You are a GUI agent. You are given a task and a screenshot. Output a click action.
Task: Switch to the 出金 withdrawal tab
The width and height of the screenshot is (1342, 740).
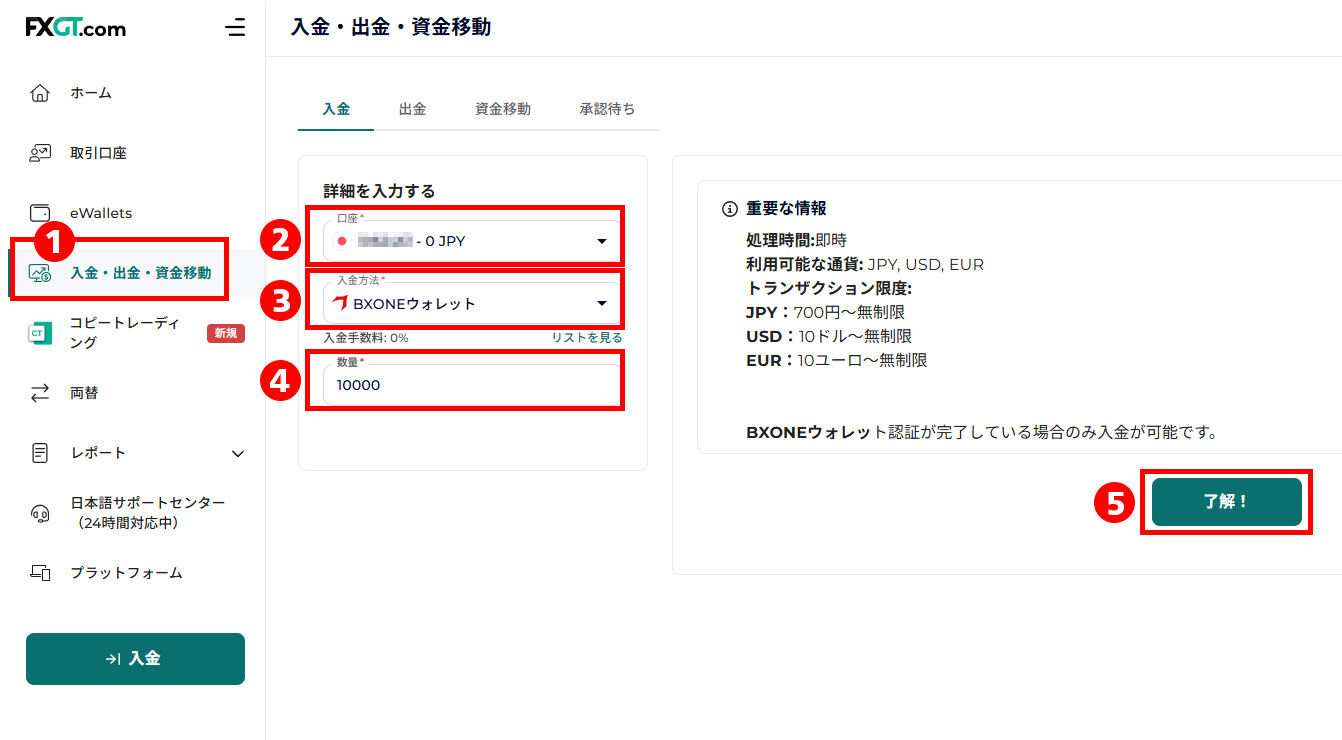(x=412, y=108)
